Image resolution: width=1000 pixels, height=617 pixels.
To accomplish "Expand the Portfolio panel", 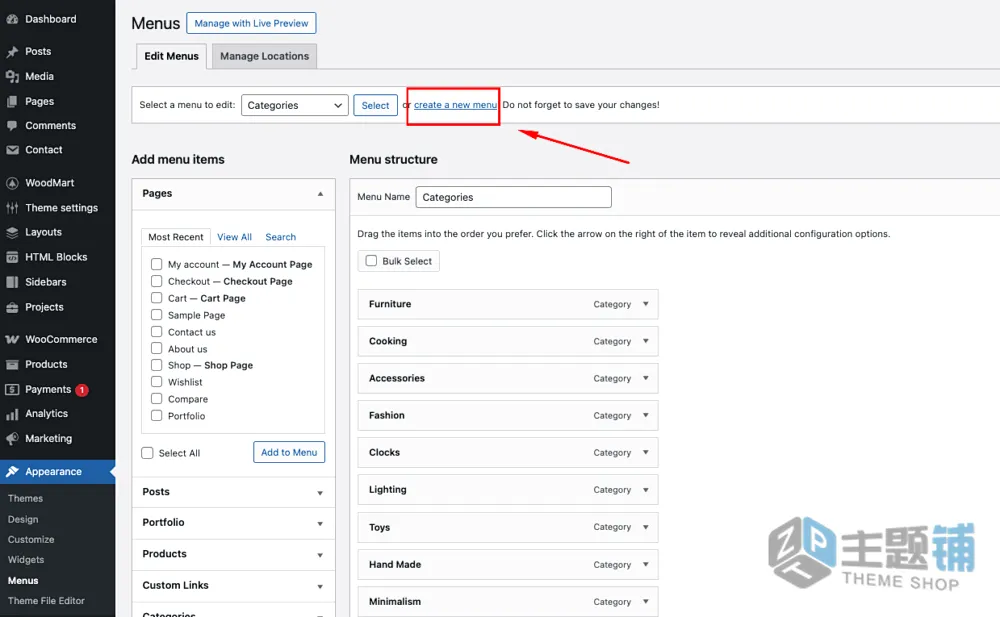I will (320, 524).
